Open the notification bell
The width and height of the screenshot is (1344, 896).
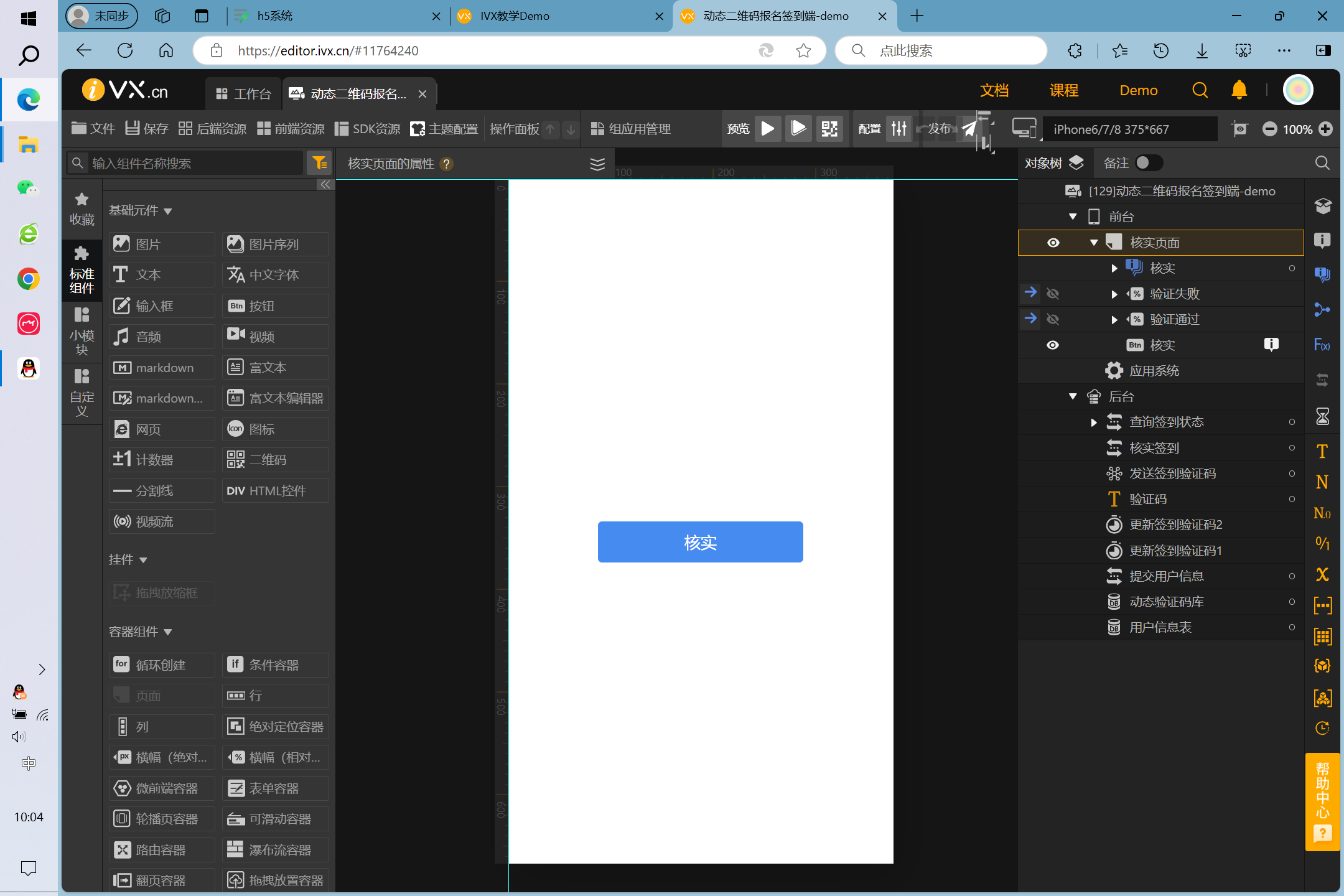pyautogui.click(x=1239, y=90)
